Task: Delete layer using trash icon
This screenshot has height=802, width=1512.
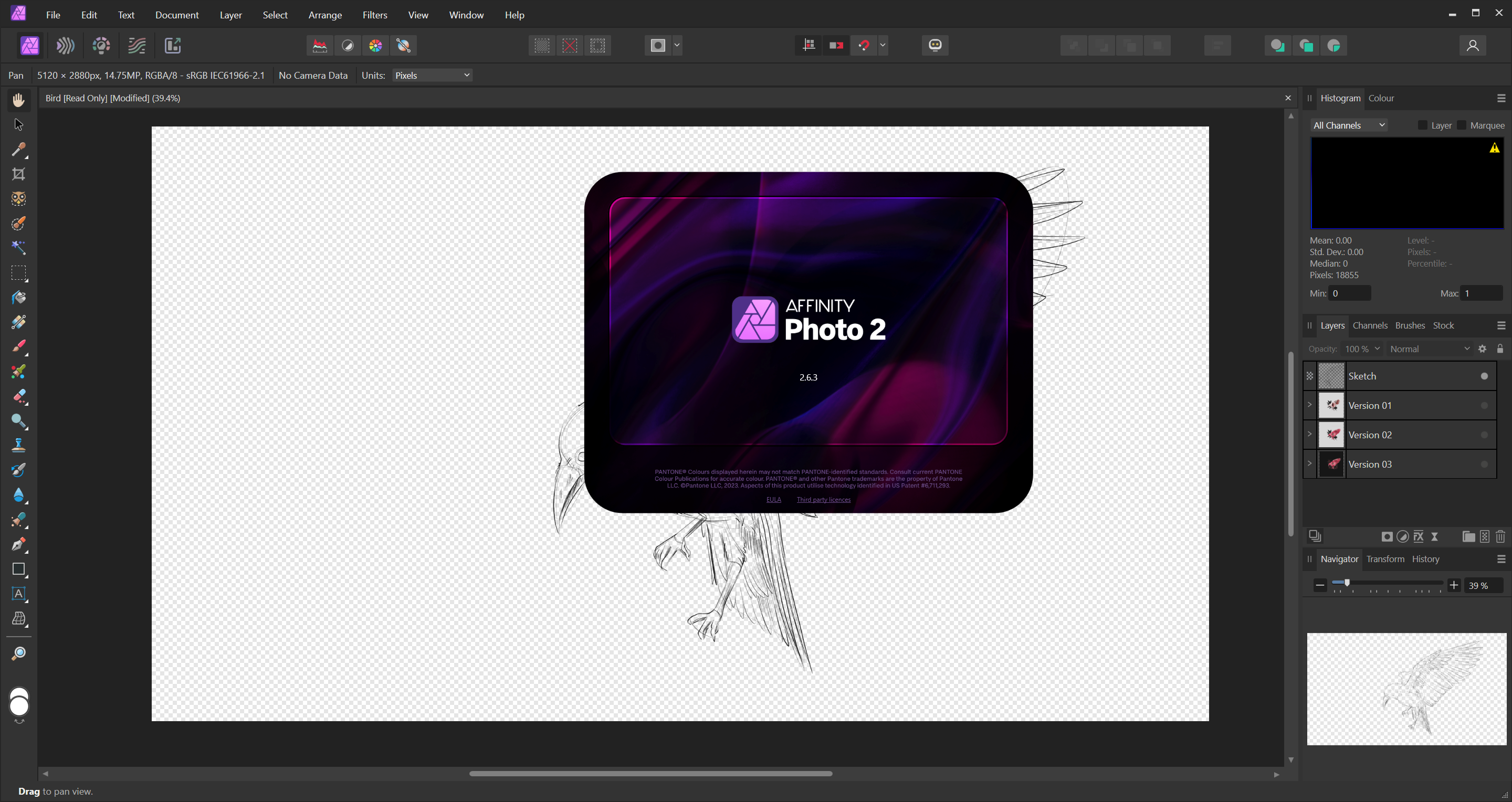Action: point(1500,536)
